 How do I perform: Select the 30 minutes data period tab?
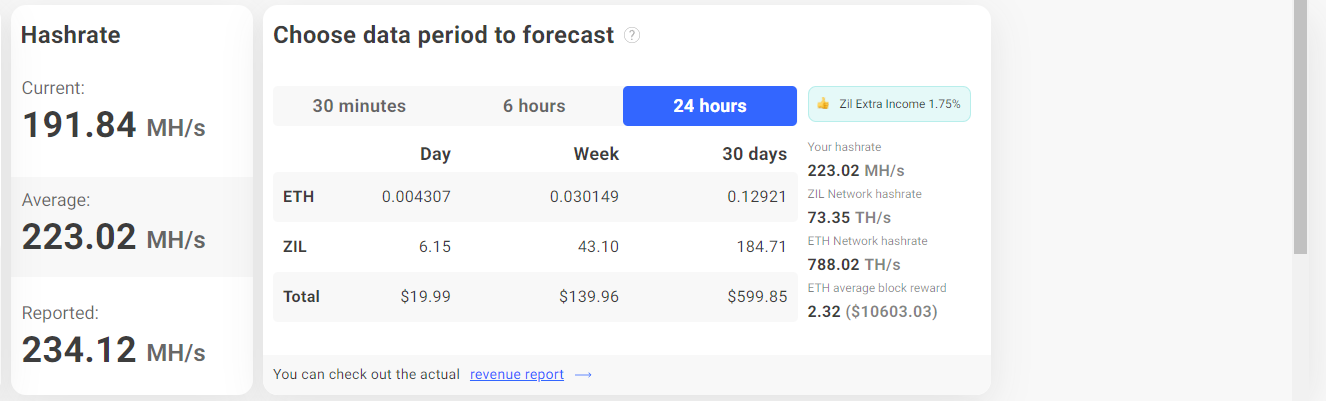tap(359, 106)
